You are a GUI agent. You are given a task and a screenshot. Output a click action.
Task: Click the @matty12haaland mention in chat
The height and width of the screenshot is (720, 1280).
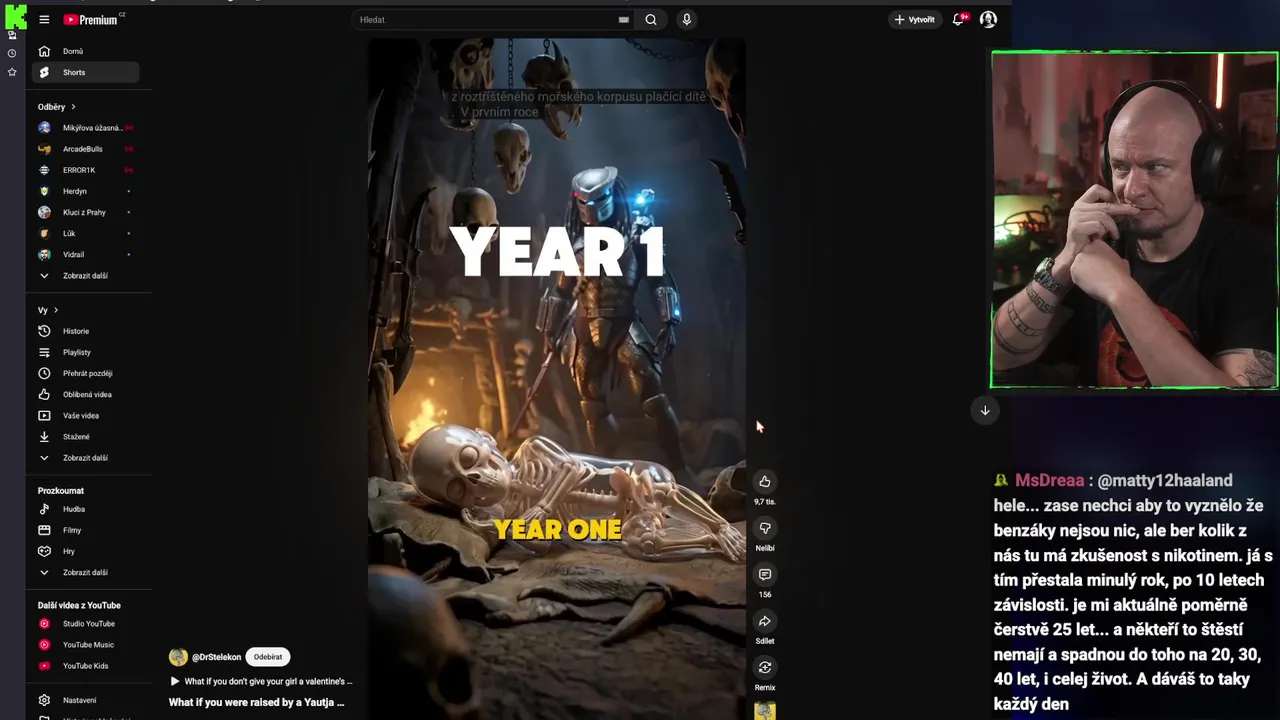click(1165, 480)
